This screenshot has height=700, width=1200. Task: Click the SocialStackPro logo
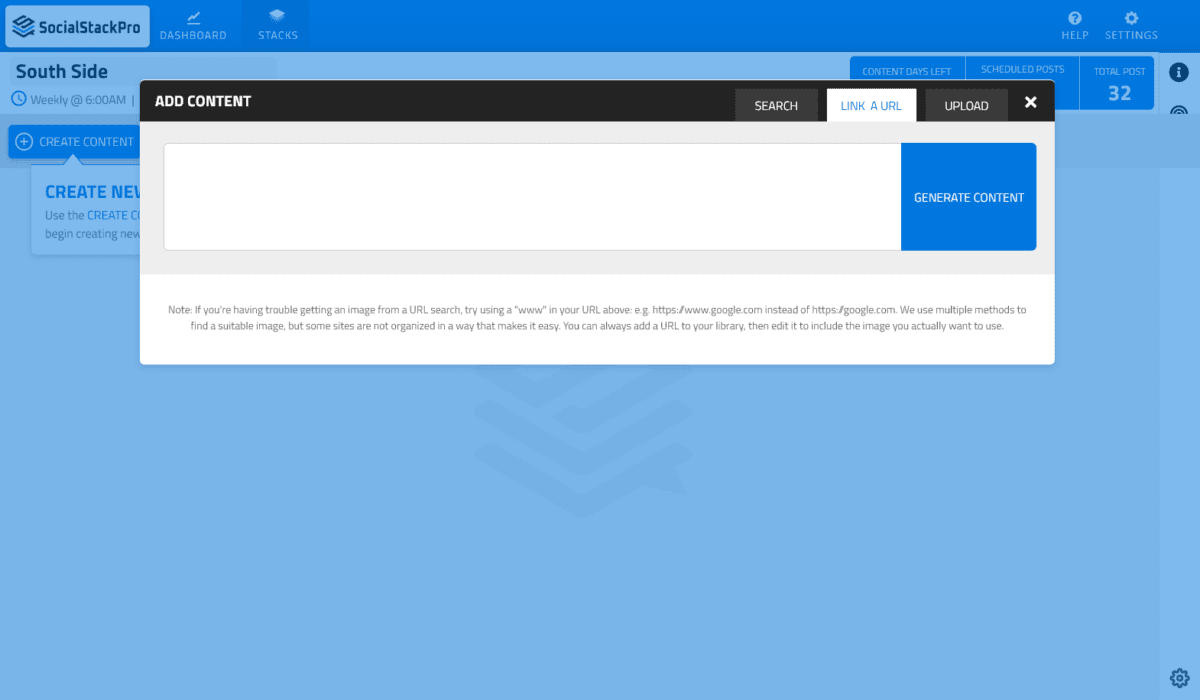point(78,26)
